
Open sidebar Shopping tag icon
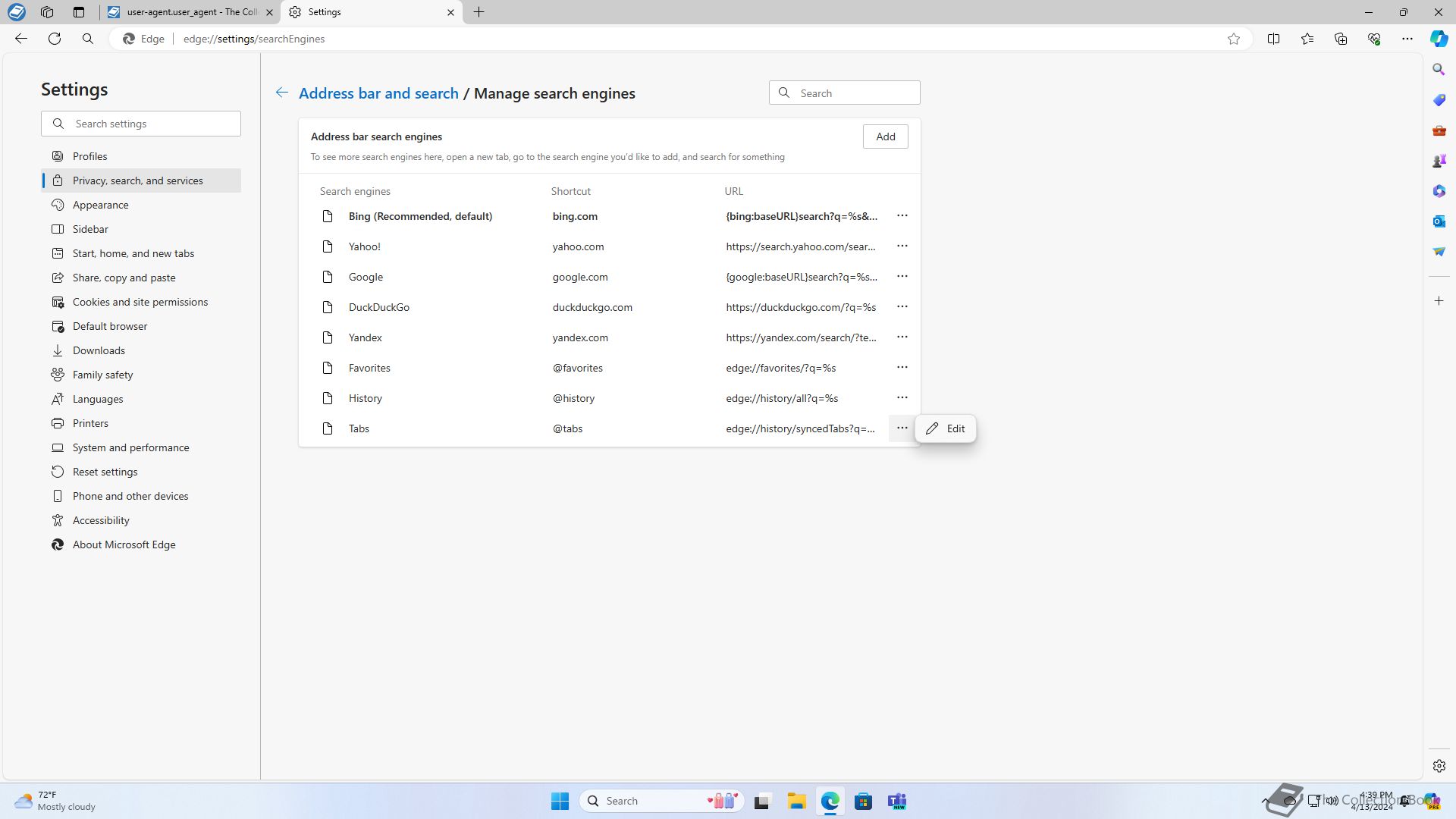[1439, 100]
